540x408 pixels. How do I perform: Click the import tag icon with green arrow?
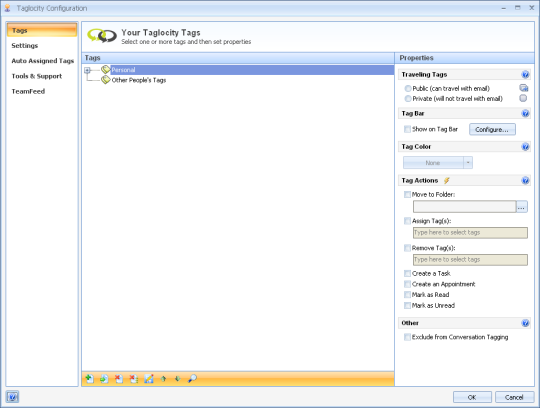click(x=104, y=379)
